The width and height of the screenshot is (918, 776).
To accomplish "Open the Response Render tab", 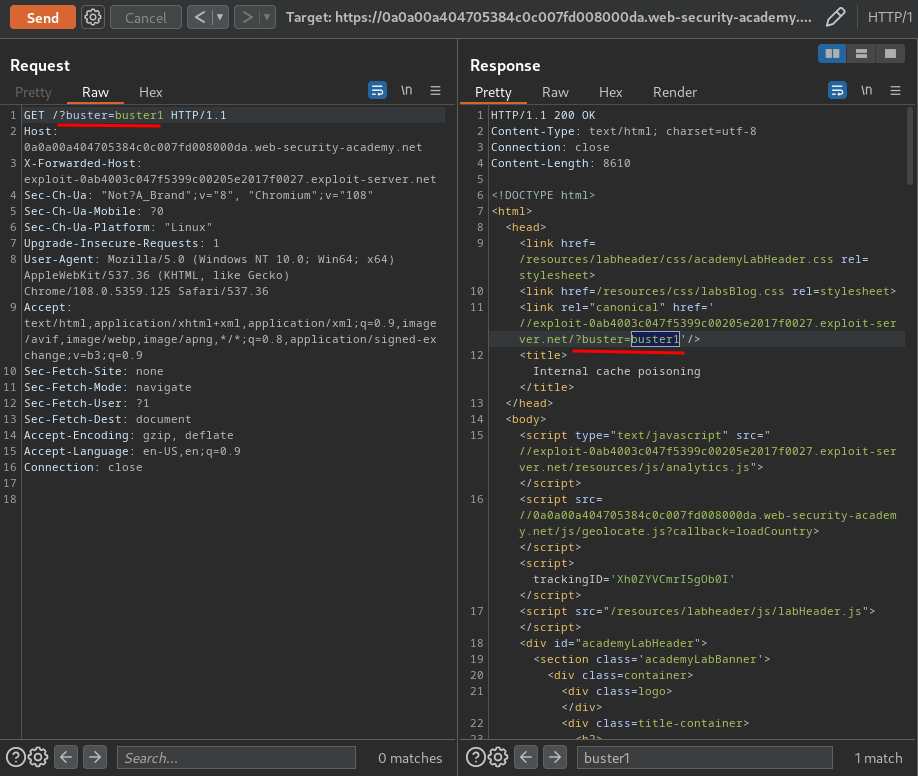I will (674, 93).
